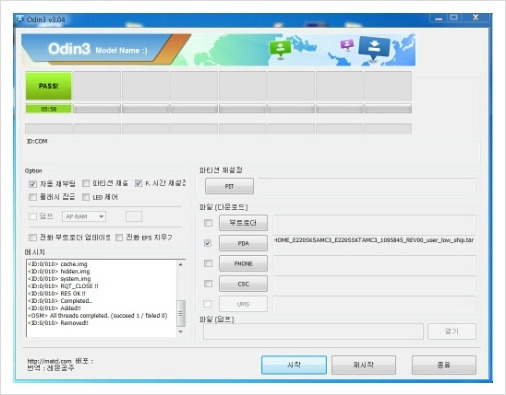
Task: Click the green download banner icon
Action: [280, 49]
